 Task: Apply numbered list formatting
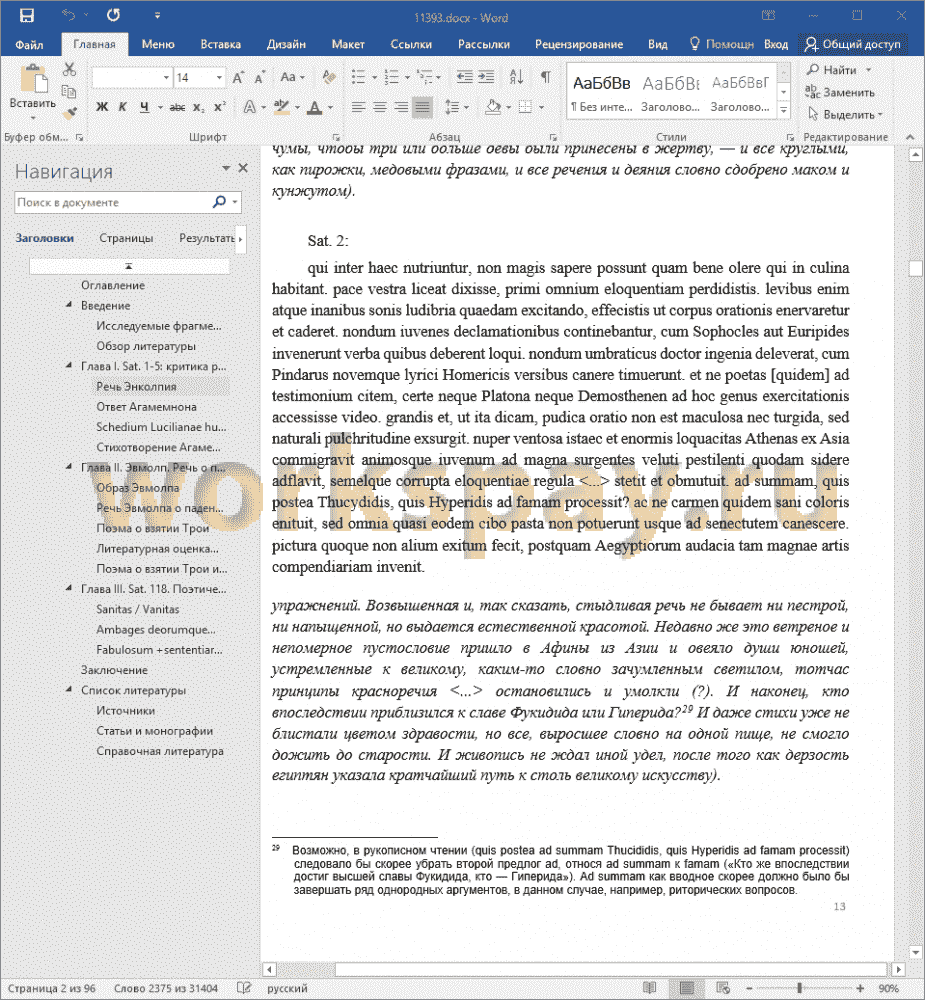pos(392,78)
